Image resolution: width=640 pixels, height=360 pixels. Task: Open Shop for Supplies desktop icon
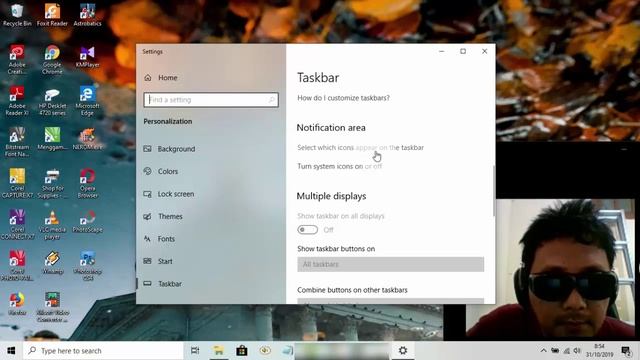tap(52, 183)
